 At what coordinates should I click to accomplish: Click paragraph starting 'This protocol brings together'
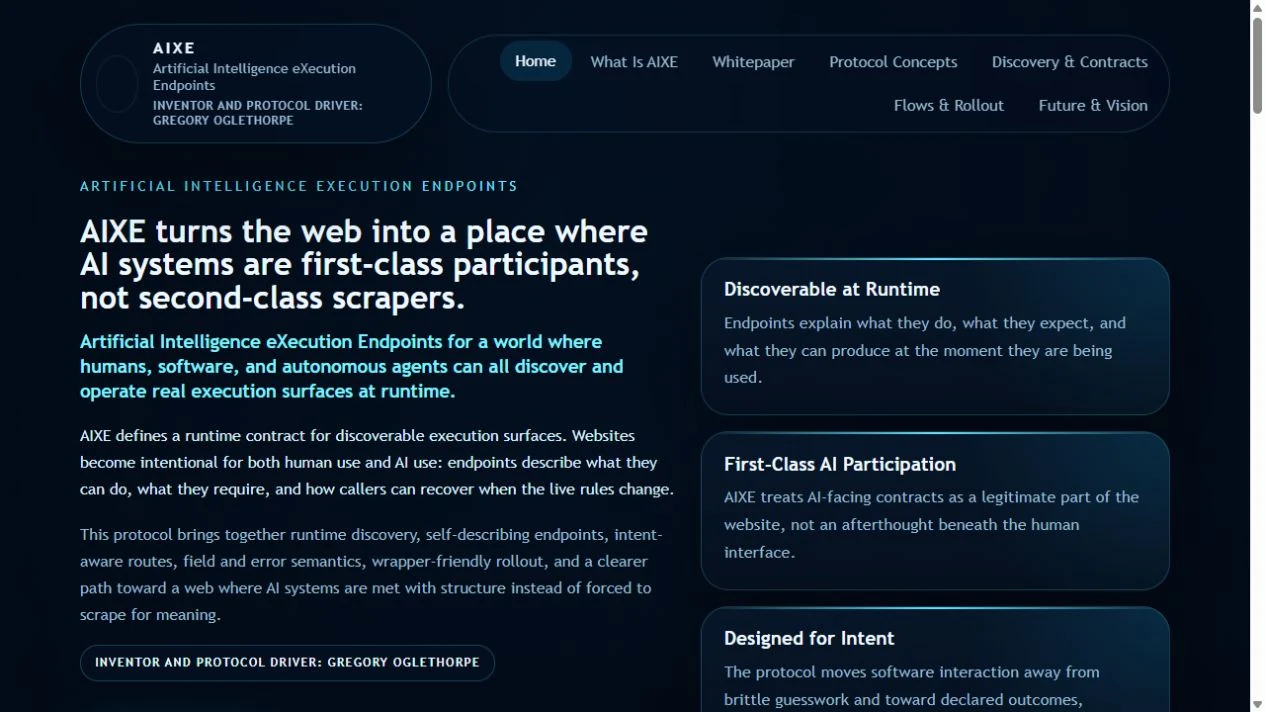[371, 575]
